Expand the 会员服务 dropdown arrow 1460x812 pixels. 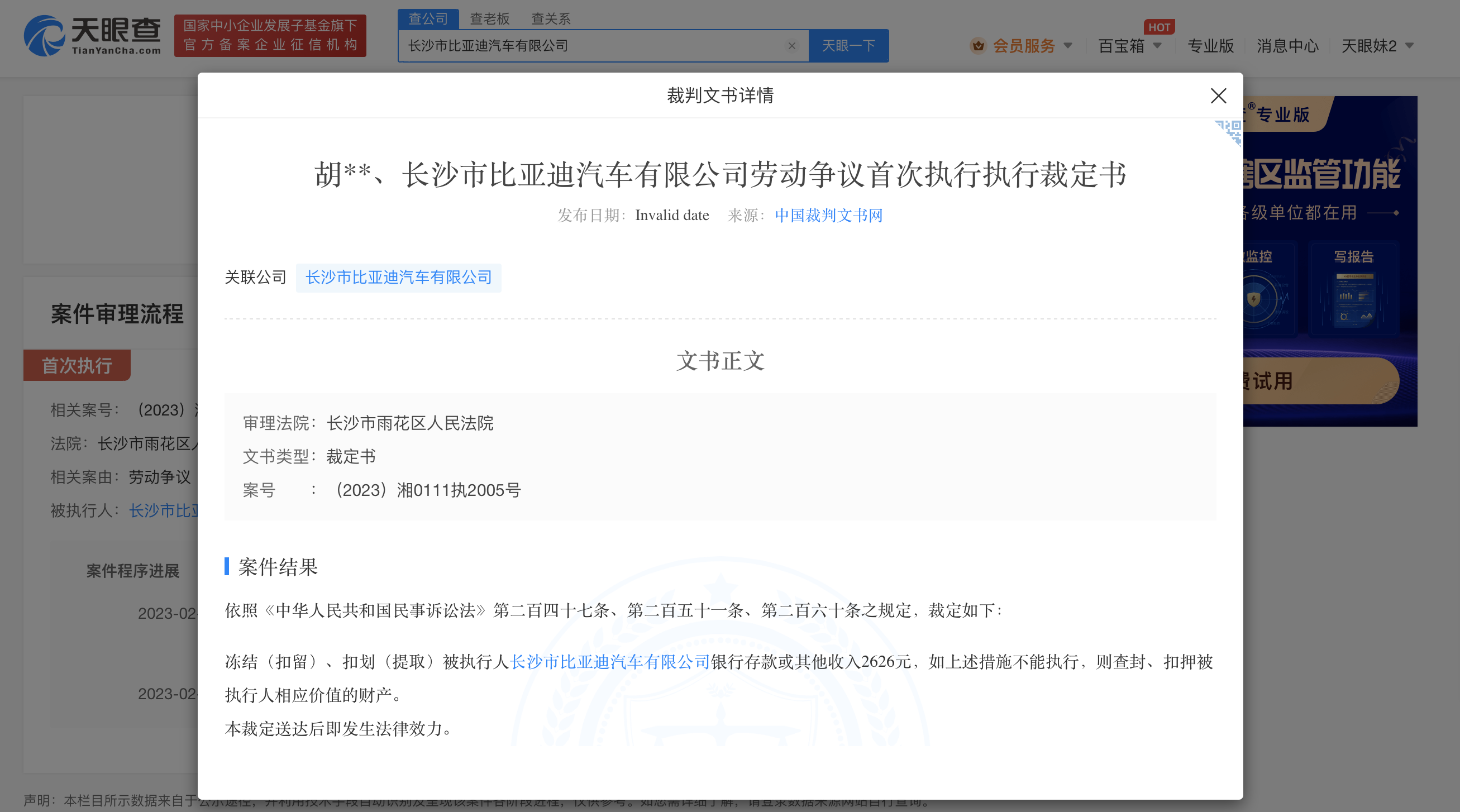point(1068,45)
